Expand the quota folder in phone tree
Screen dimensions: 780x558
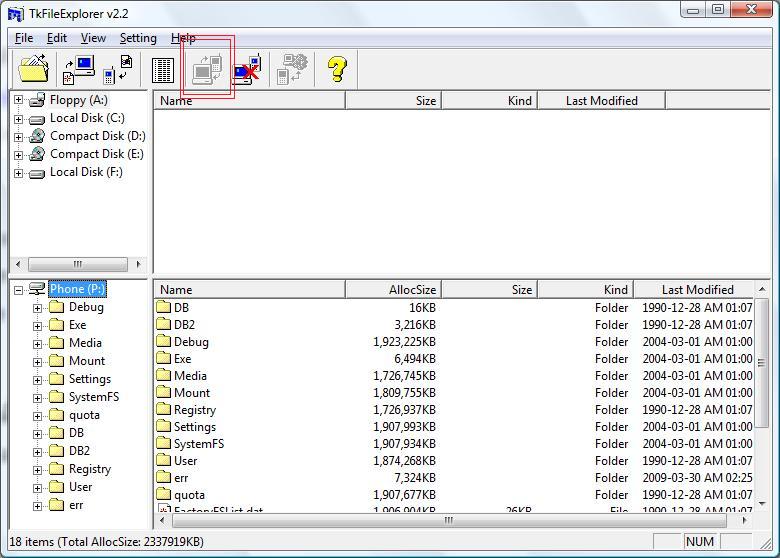(37, 416)
